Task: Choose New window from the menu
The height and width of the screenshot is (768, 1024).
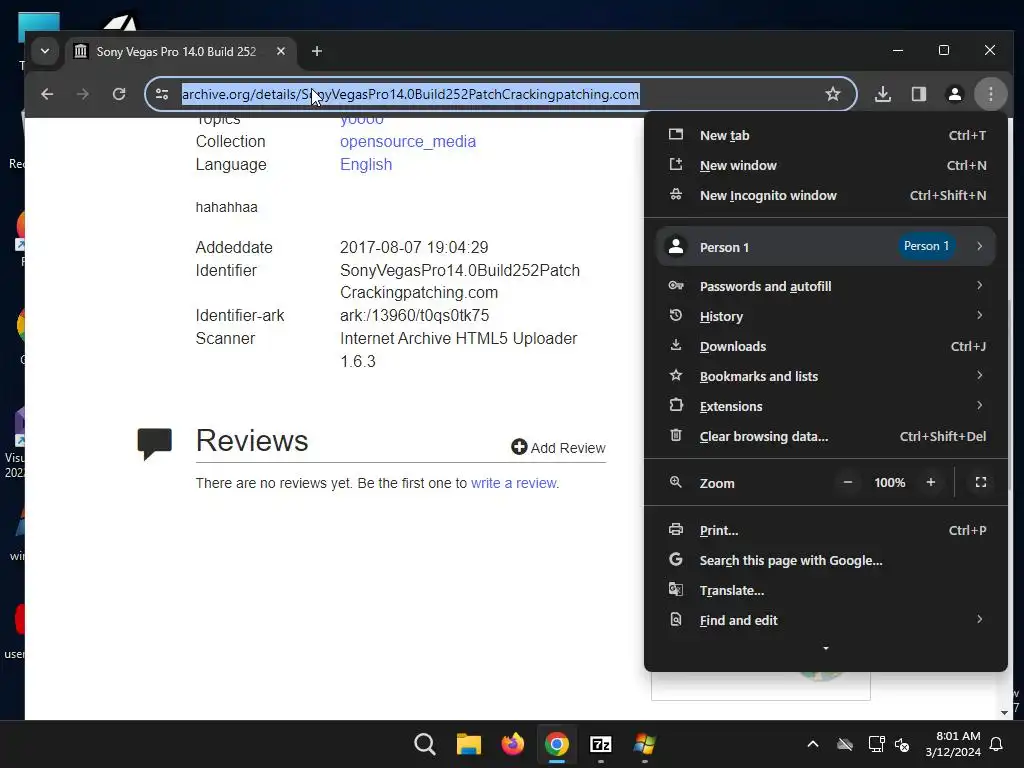Action: click(826, 165)
